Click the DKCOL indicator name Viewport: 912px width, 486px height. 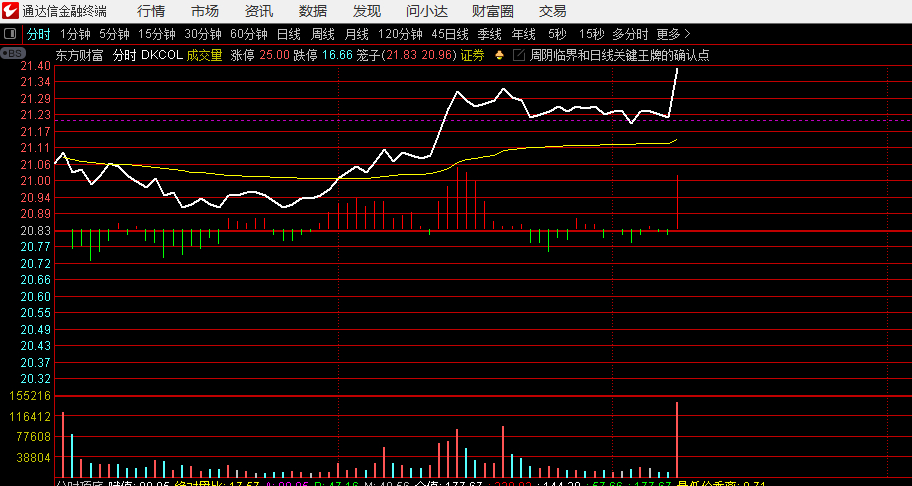[x=162, y=56]
